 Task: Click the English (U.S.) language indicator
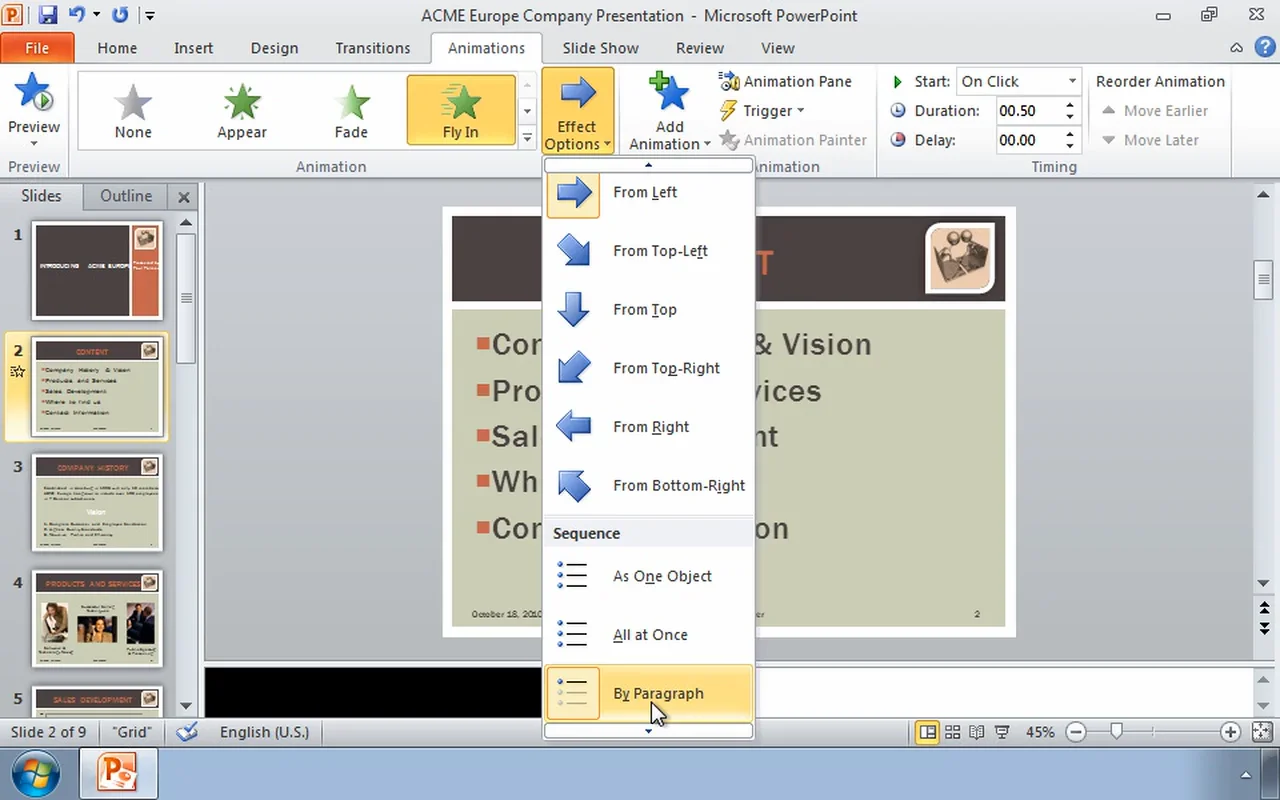[x=264, y=732]
